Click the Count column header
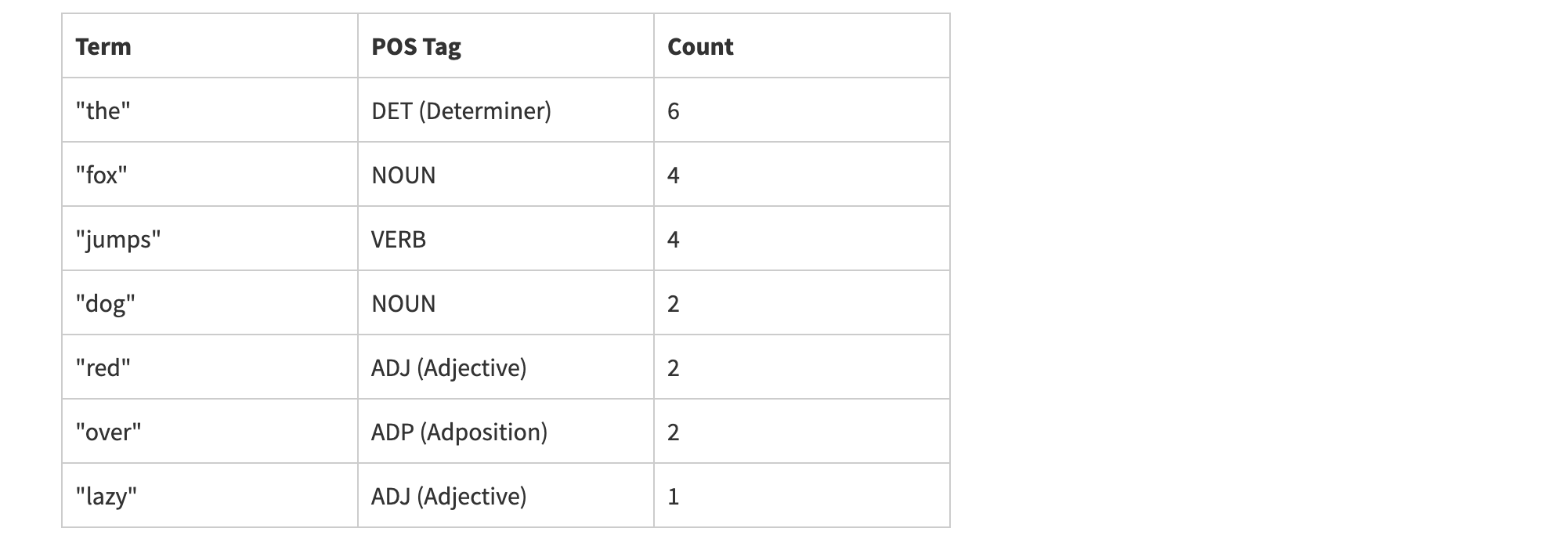 (700, 47)
